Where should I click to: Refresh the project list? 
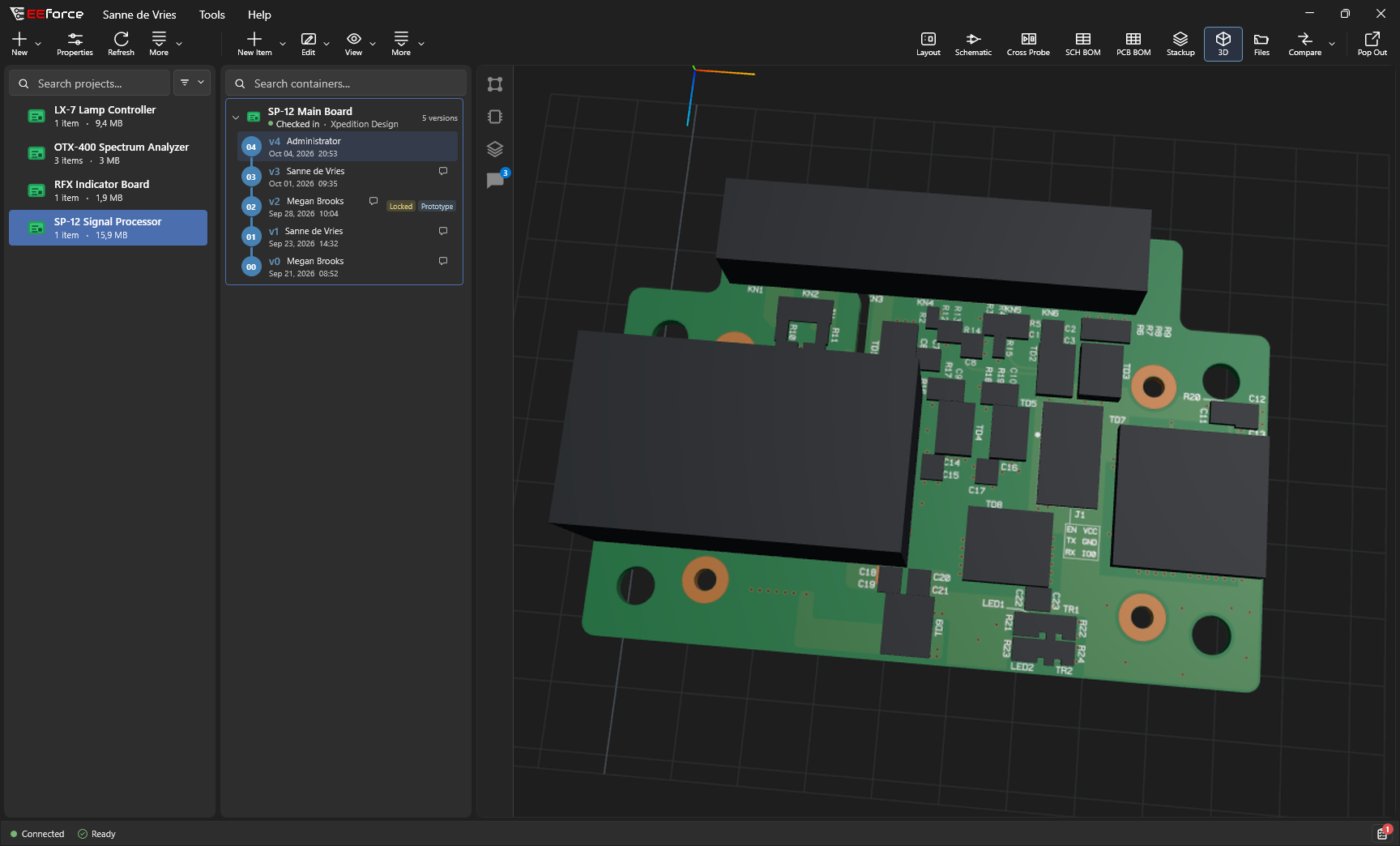pyautogui.click(x=121, y=44)
